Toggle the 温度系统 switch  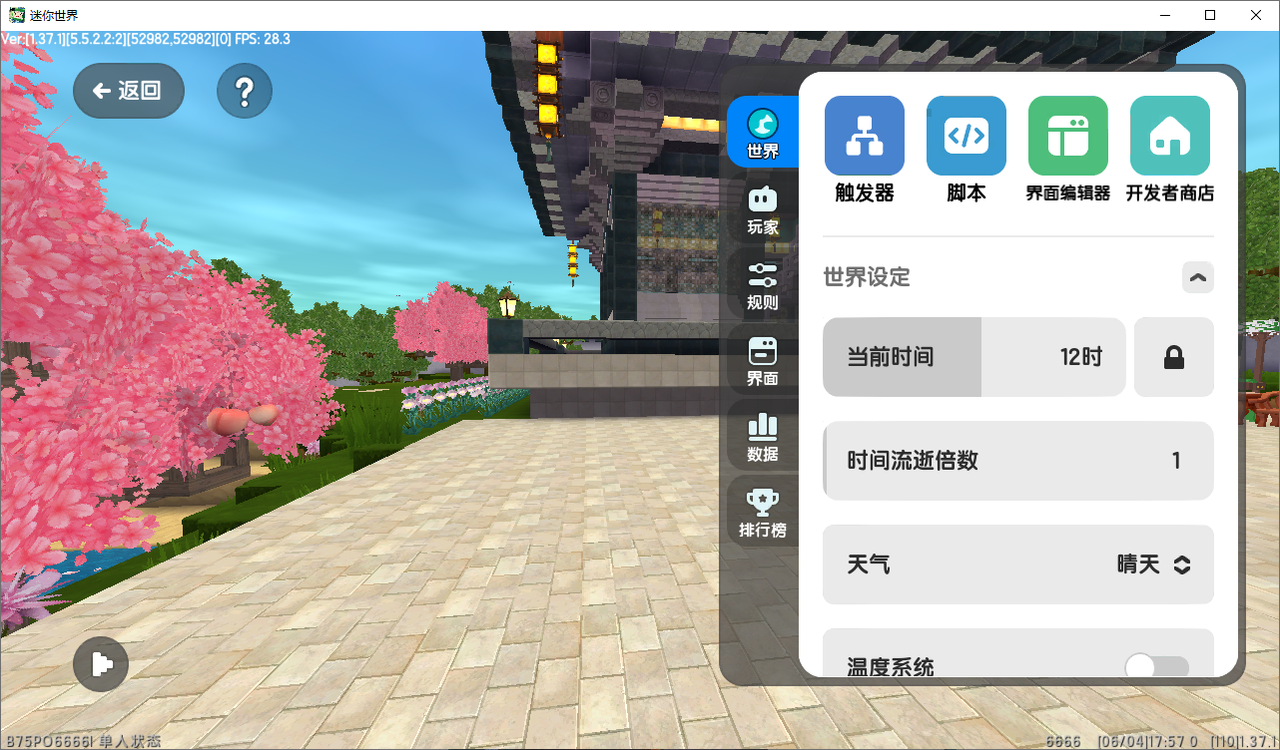[1157, 668]
